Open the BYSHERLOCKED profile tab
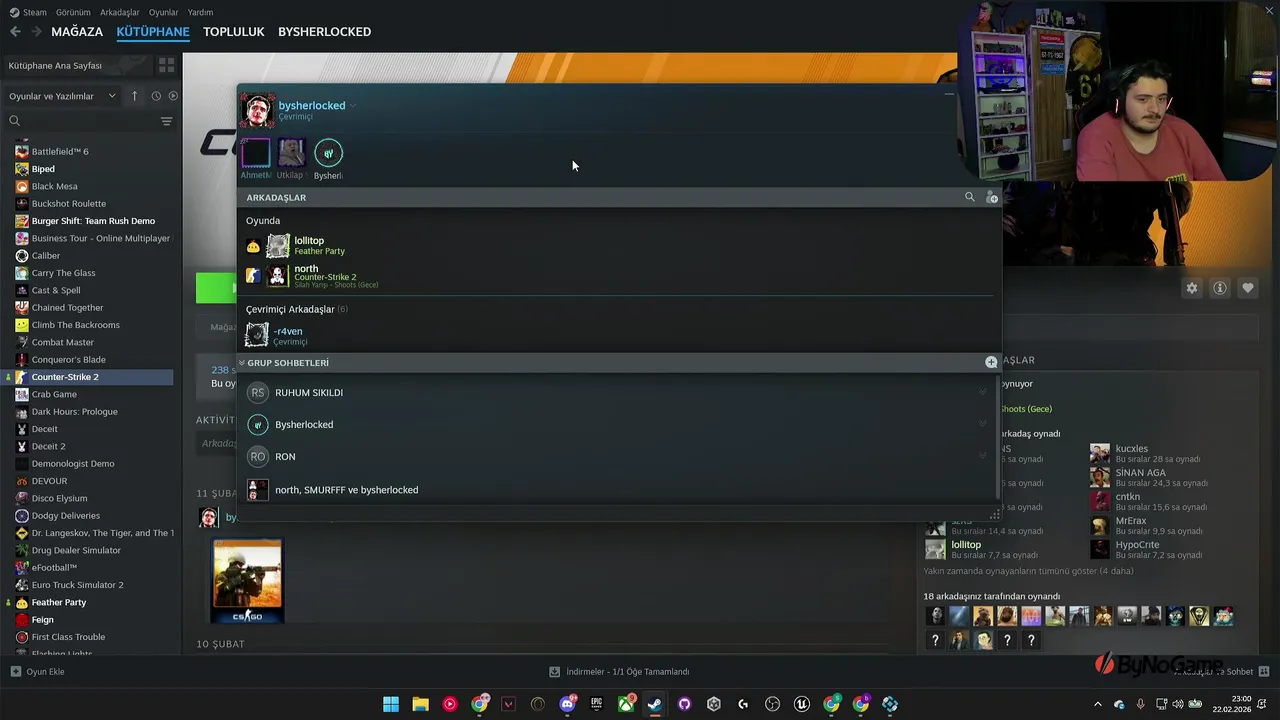The width and height of the screenshot is (1280, 720). pyautogui.click(x=324, y=32)
